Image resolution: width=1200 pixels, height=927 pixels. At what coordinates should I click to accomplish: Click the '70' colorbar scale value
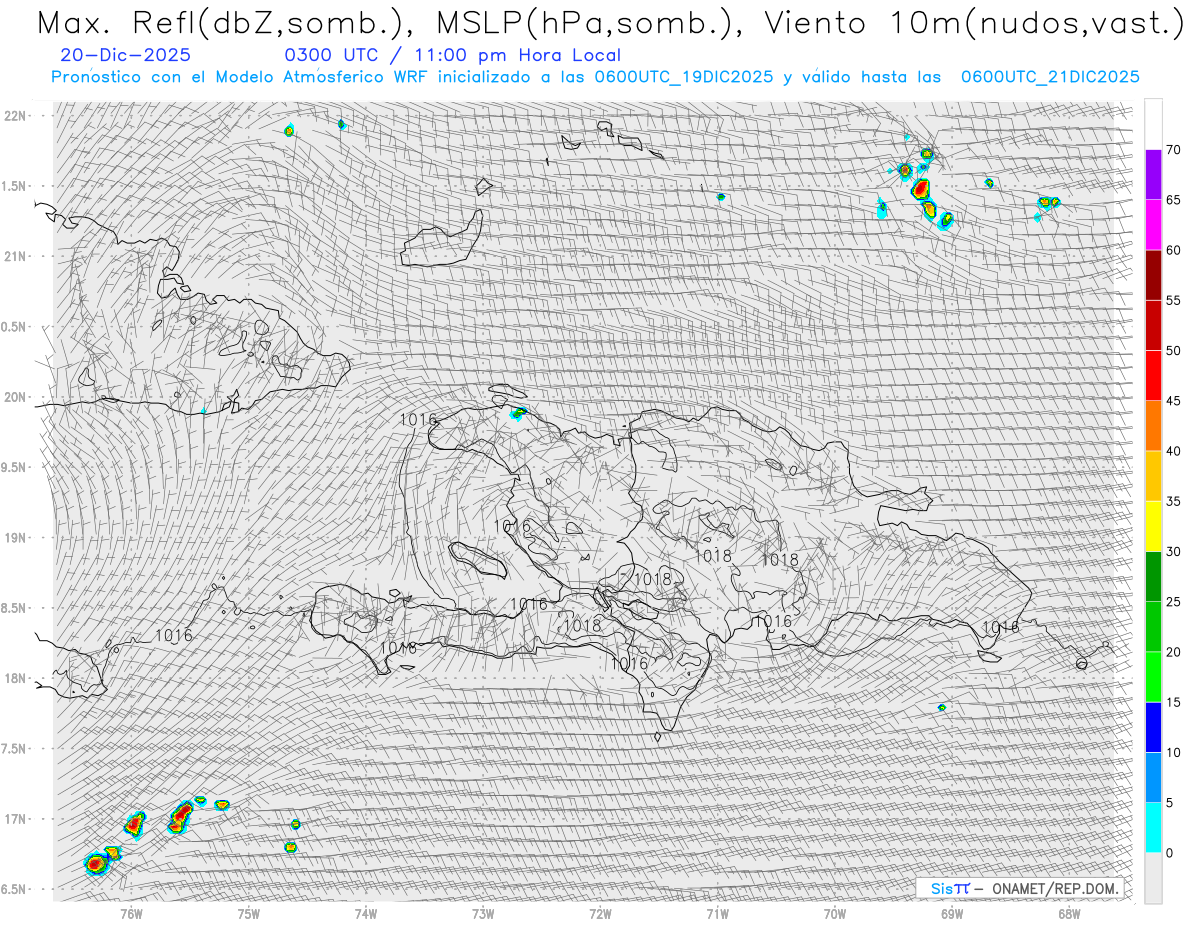(1173, 150)
